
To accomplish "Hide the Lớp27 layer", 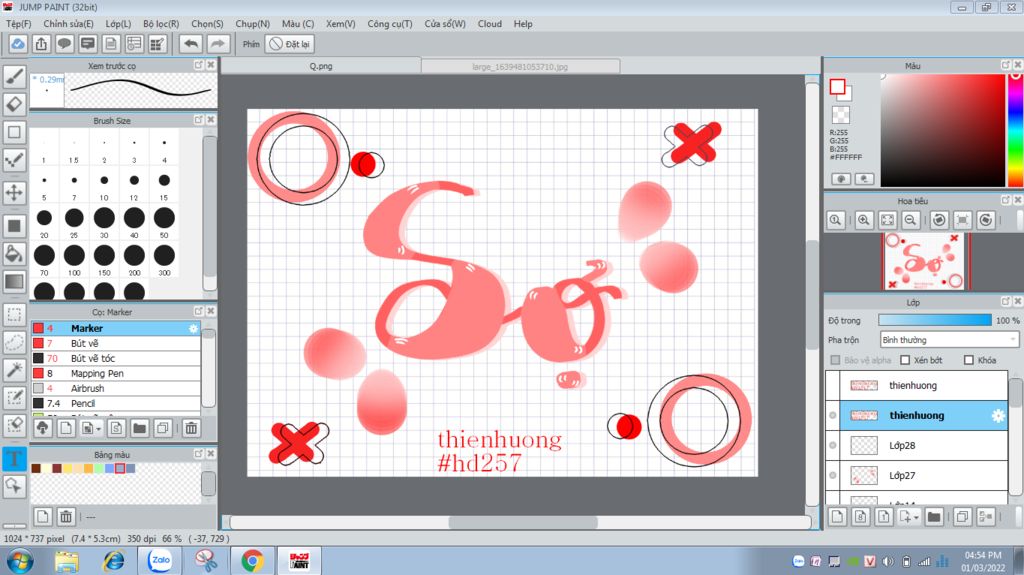I will pyautogui.click(x=833, y=476).
